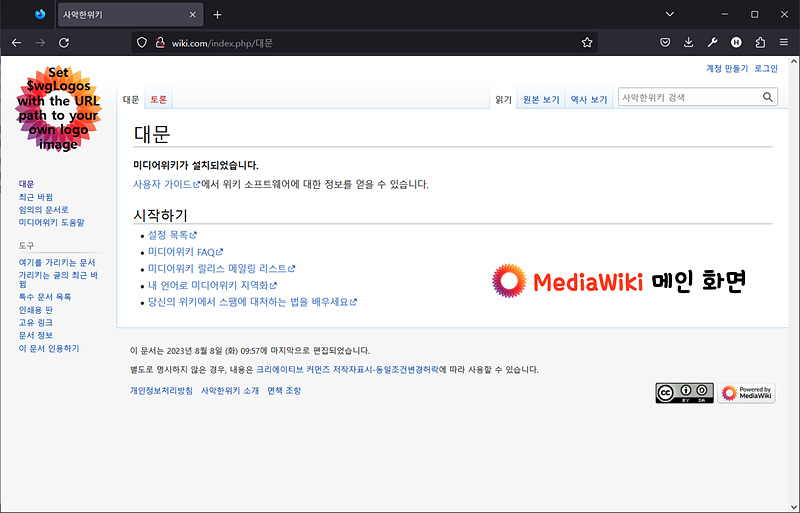Click the 시작하기 section heading
The height and width of the screenshot is (513, 800).
point(161,215)
